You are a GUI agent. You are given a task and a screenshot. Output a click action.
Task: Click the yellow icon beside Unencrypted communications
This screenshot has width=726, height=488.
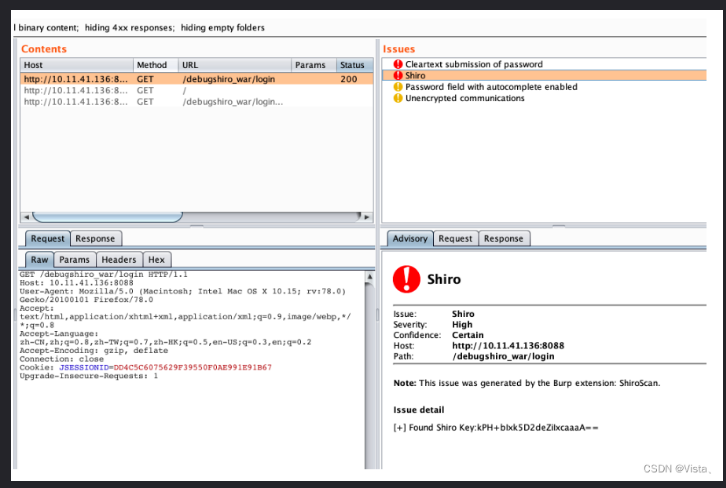pyautogui.click(x=398, y=98)
